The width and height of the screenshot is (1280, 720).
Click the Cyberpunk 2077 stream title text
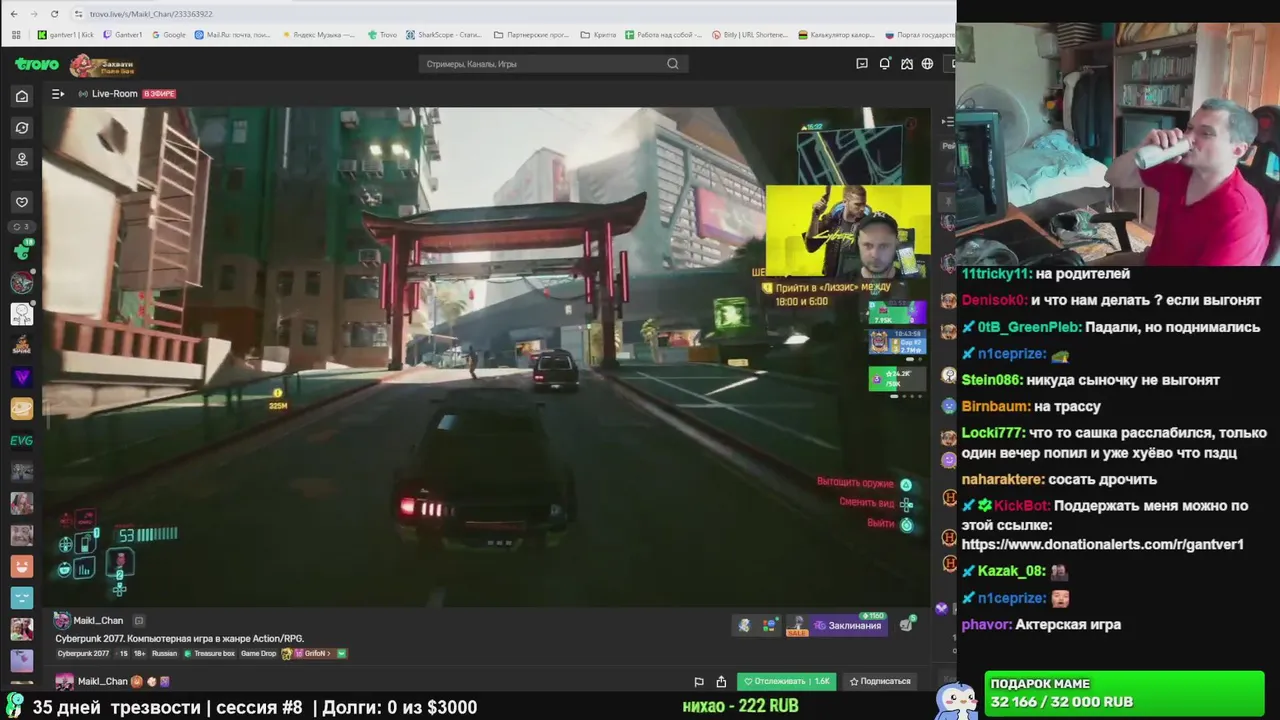coord(180,639)
